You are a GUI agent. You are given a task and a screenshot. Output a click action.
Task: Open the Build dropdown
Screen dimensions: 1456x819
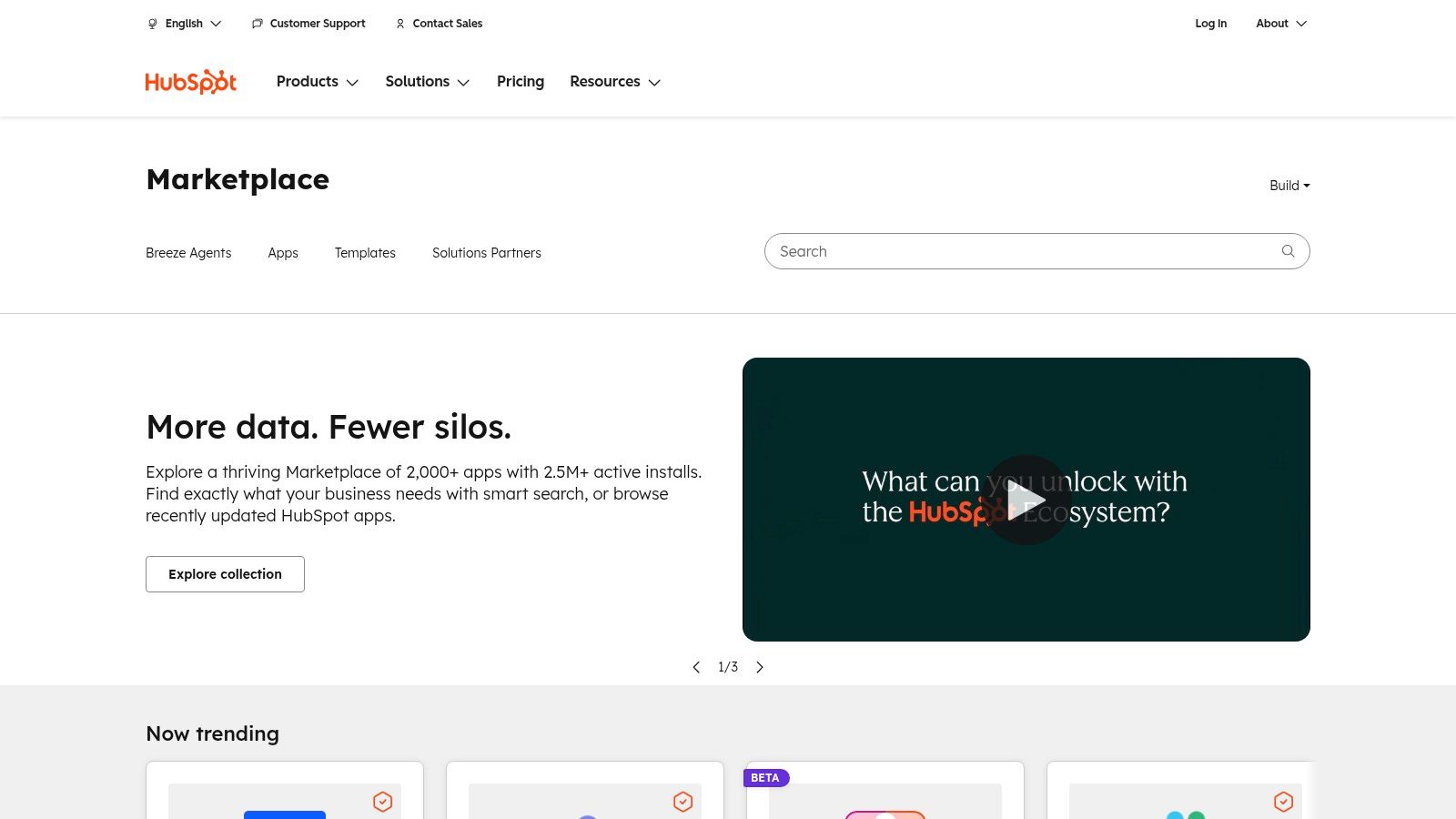pyautogui.click(x=1289, y=185)
